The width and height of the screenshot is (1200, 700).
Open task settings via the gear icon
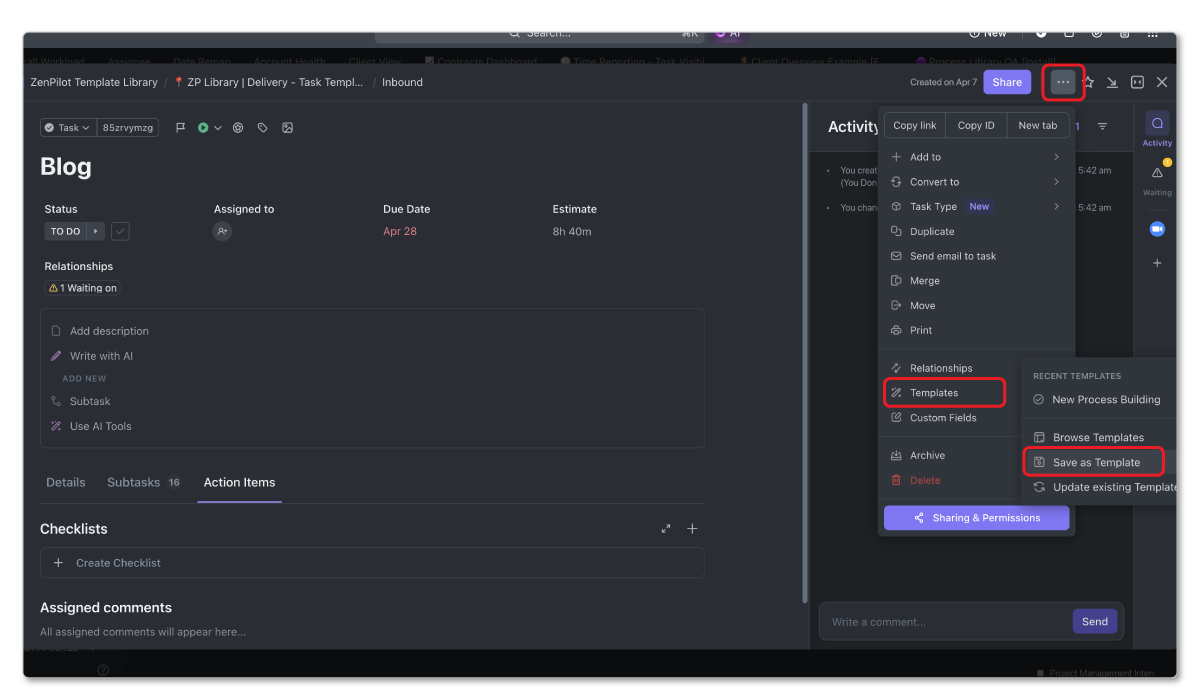click(x=238, y=127)
